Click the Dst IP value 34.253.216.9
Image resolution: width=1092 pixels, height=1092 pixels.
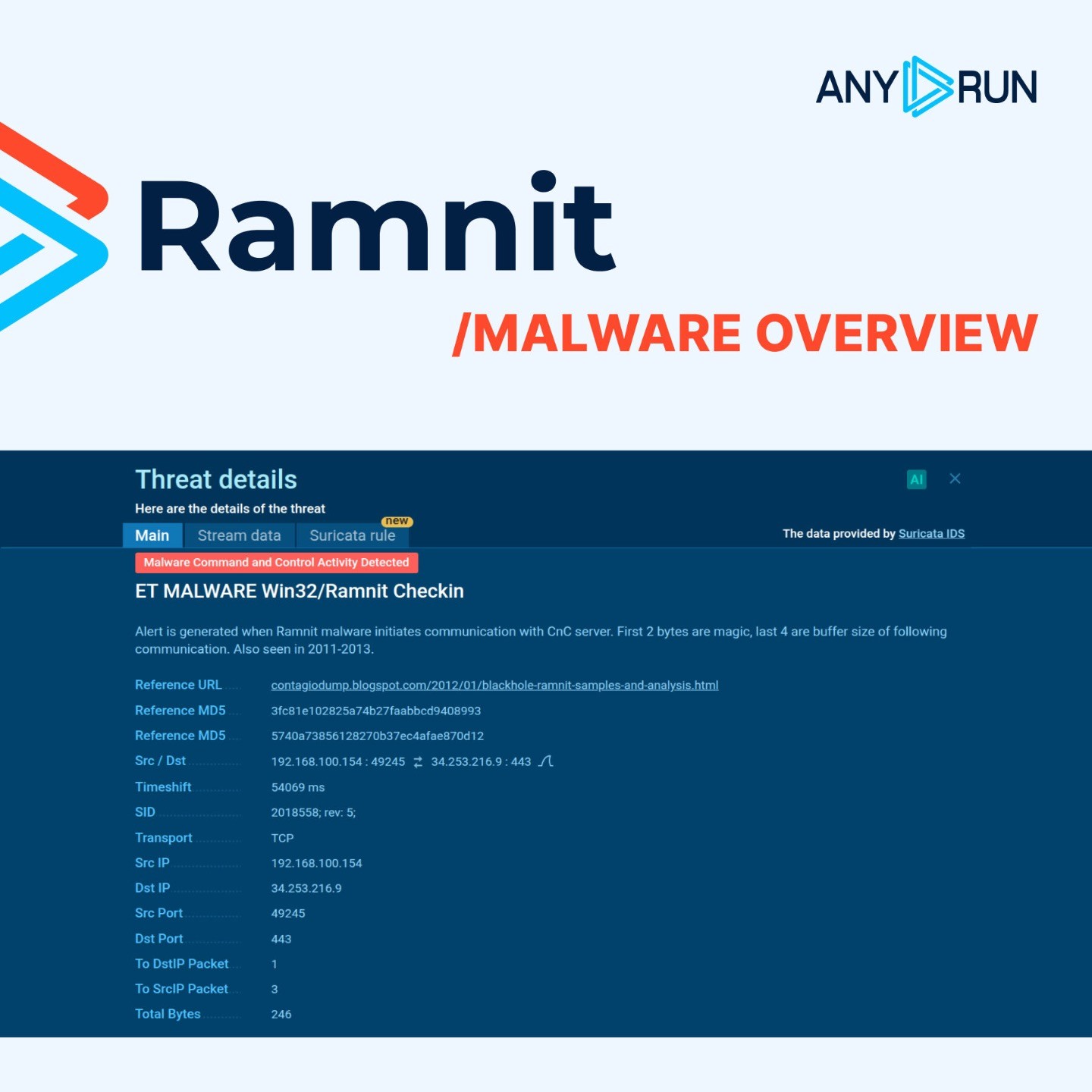tap(306, 889)
